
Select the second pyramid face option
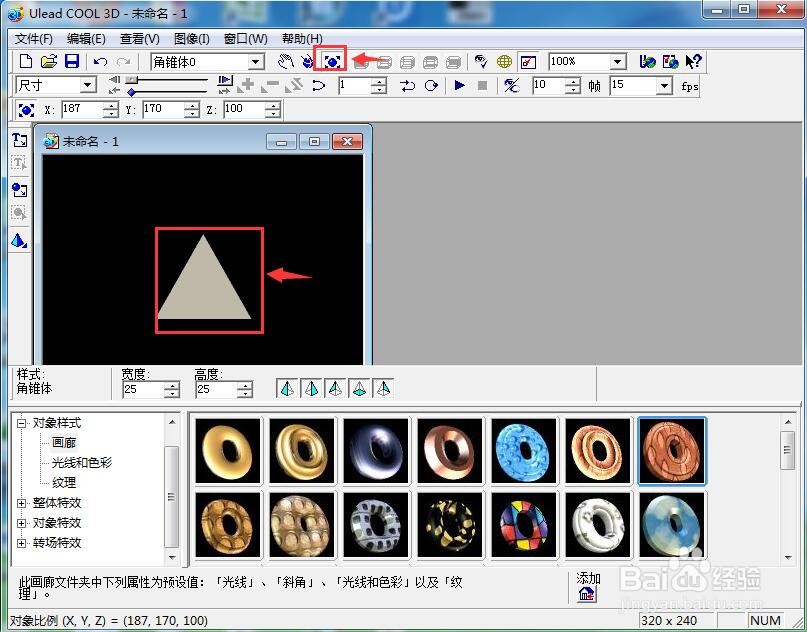pyautogui.click(x=311, y=389)
